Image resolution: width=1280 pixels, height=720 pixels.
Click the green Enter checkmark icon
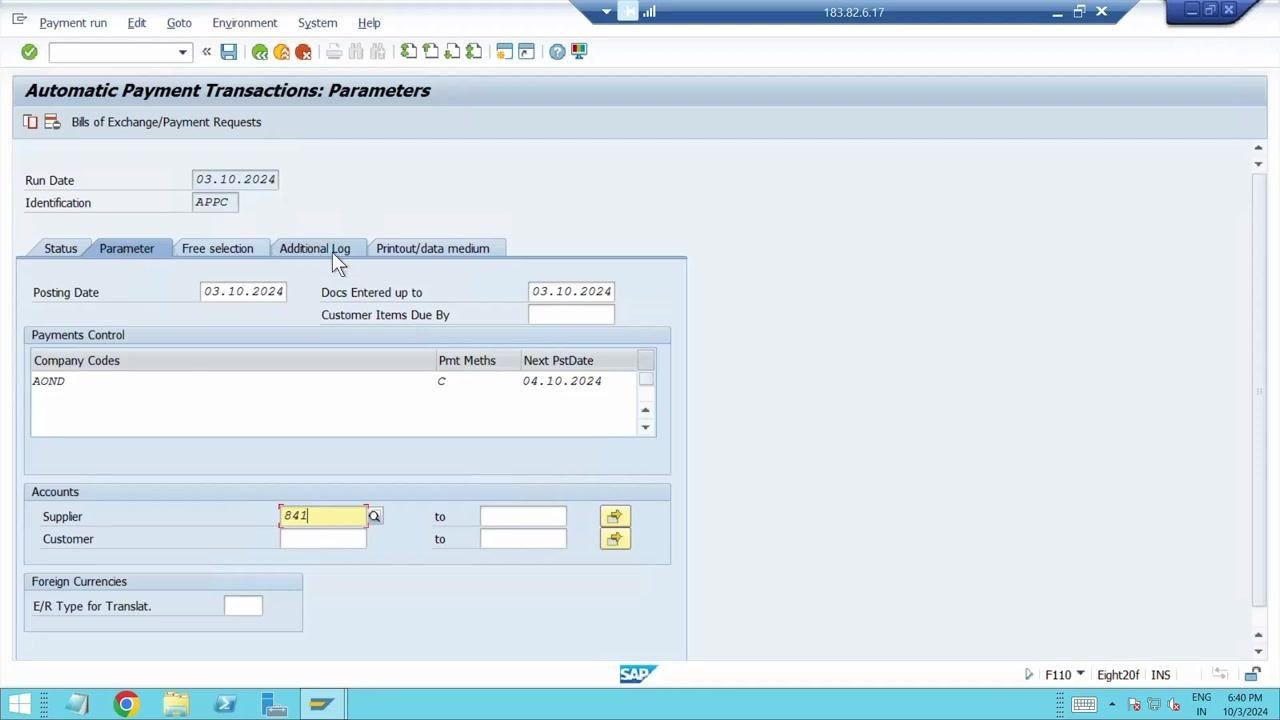point(29,52)
